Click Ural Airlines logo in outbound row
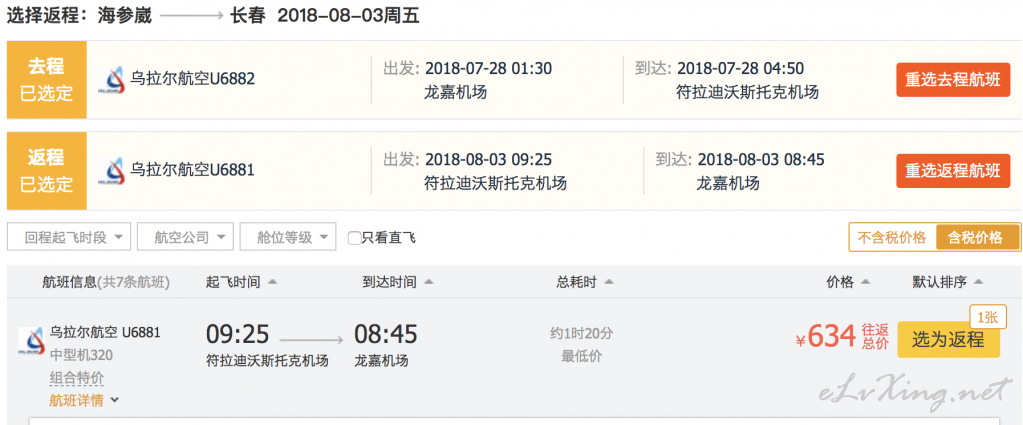Image resolution: width=1023 pixels, height=425 pixels. tap(112, 80)
